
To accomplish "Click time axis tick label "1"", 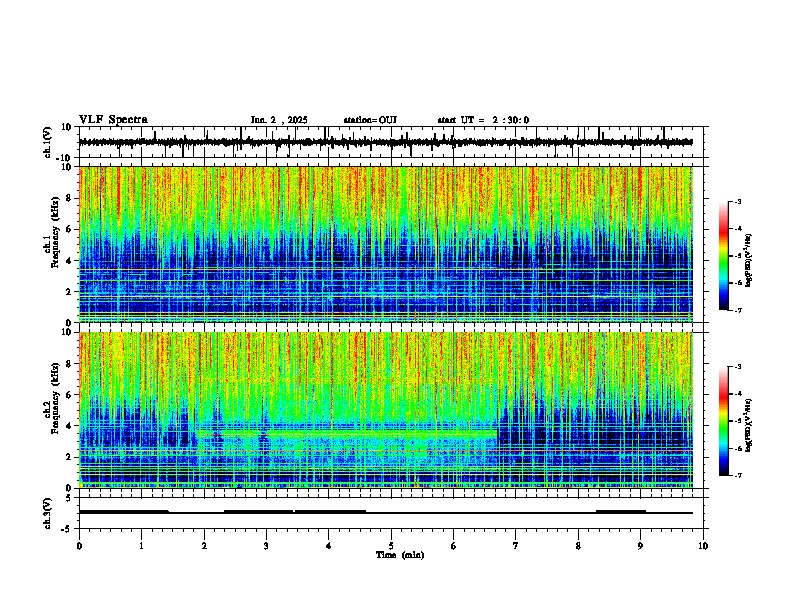I will [141, 546].
